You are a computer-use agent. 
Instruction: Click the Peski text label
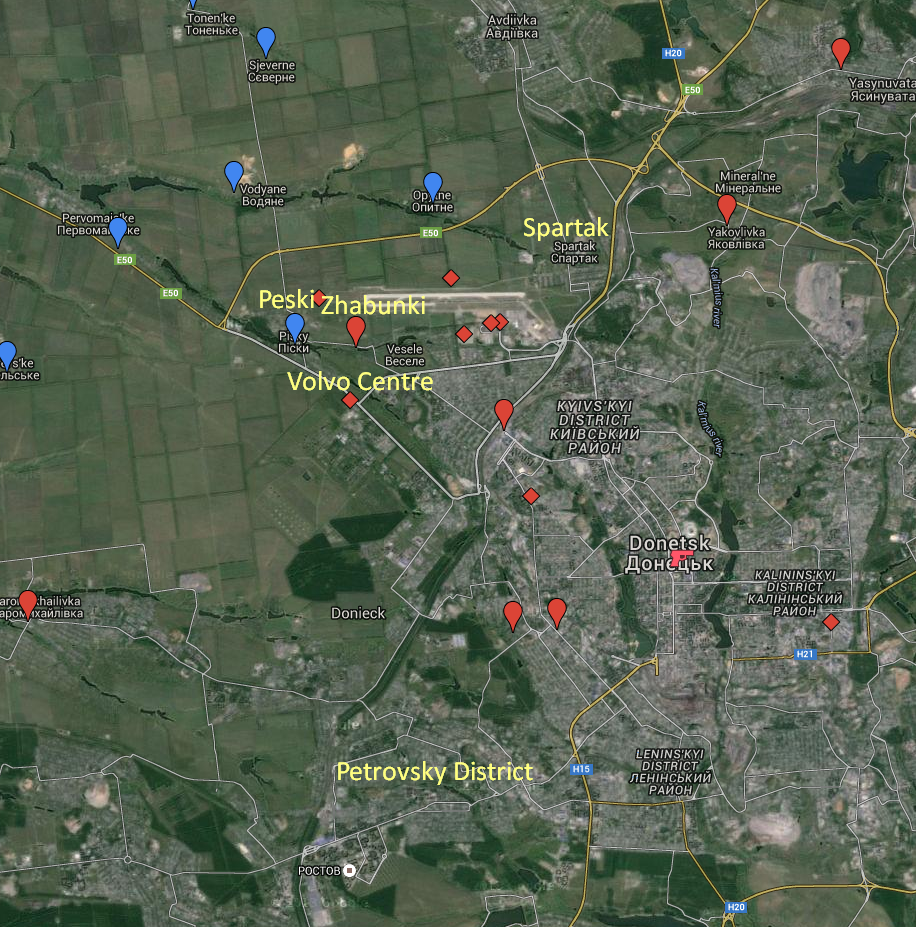[x=289, y=297]
